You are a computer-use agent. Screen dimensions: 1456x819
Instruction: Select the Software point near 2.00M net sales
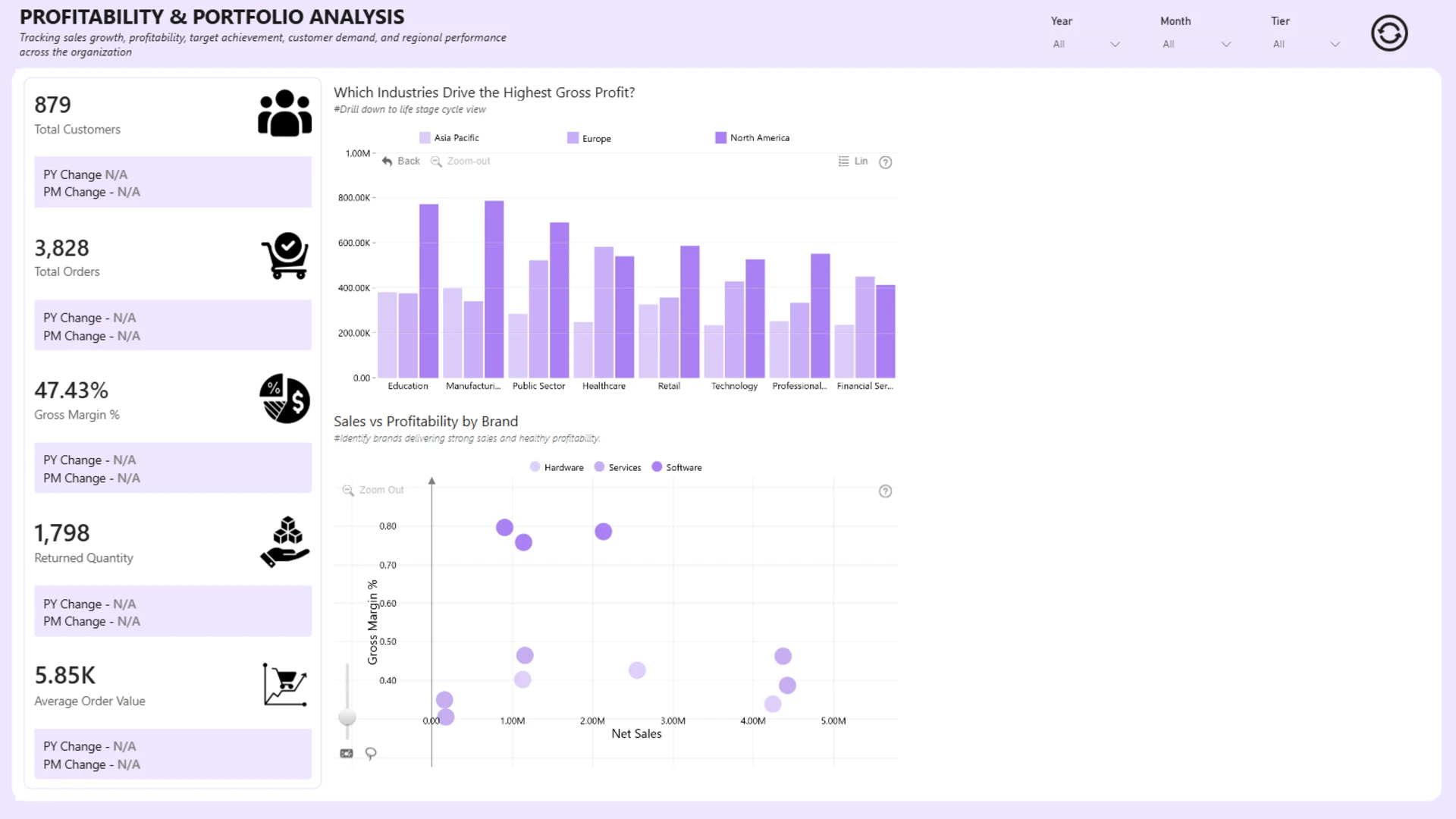[x=603, y=532]
